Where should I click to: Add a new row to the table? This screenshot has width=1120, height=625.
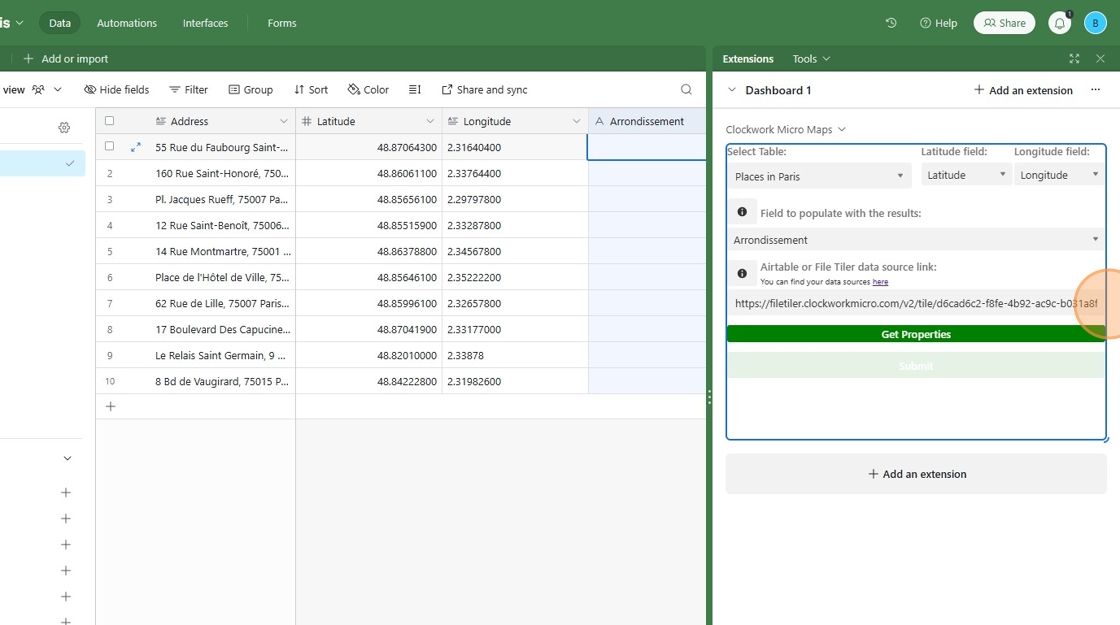pyautogui.click(x=111, y=406)
